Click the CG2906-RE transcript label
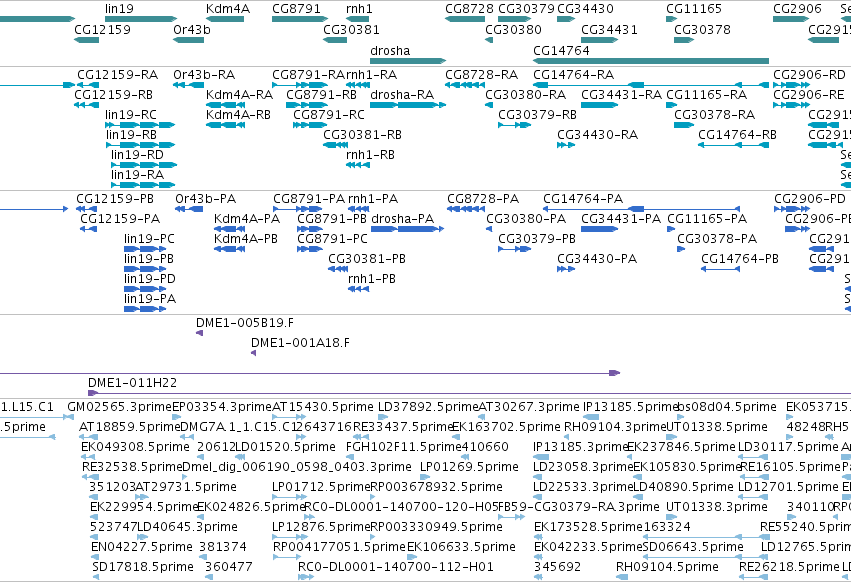The height and width of the screenshot is (582, 851). pos(809,94)
